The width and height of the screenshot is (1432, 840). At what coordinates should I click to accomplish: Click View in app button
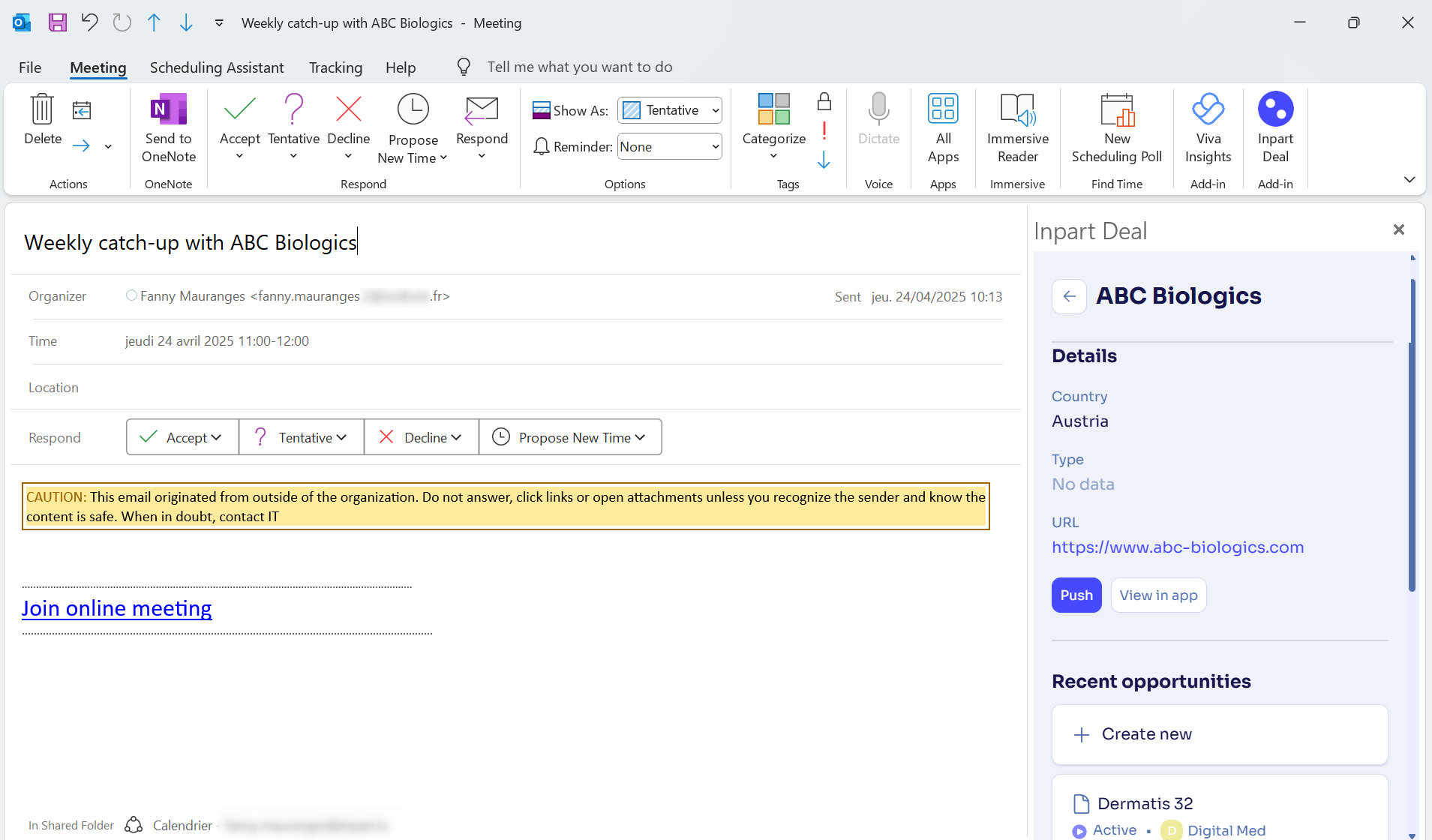coord(1158,595)
